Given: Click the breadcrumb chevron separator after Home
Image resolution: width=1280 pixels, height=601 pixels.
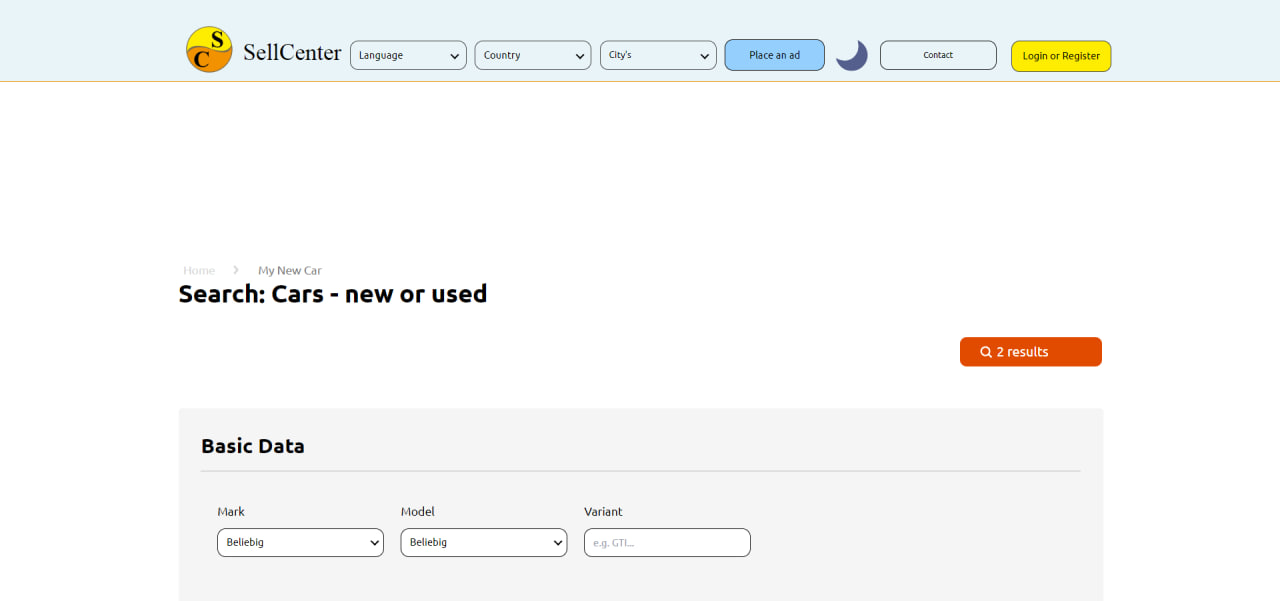Looking at the screenshot, I should coord(236,270).
